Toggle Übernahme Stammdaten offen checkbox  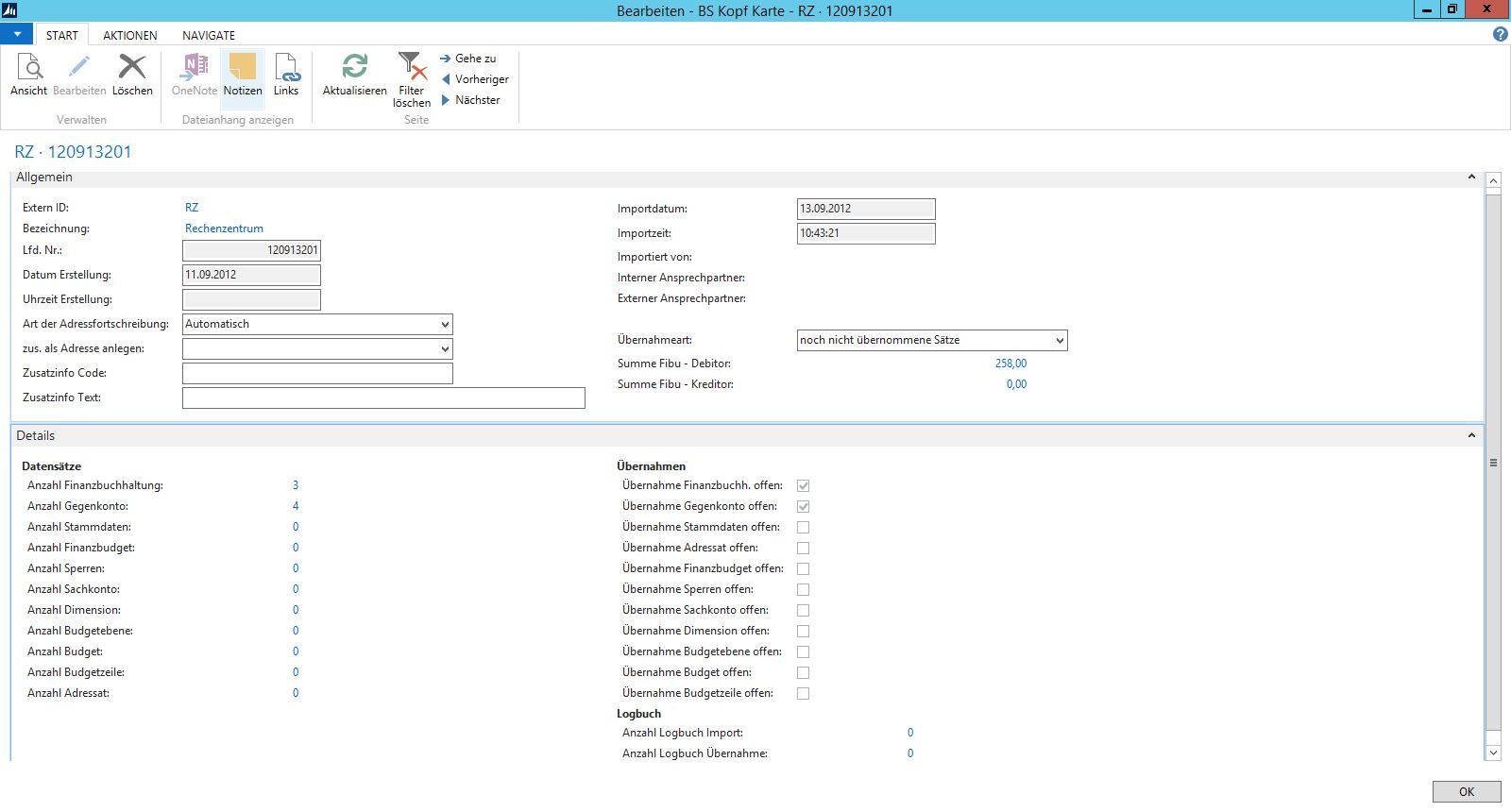[803, 527]
